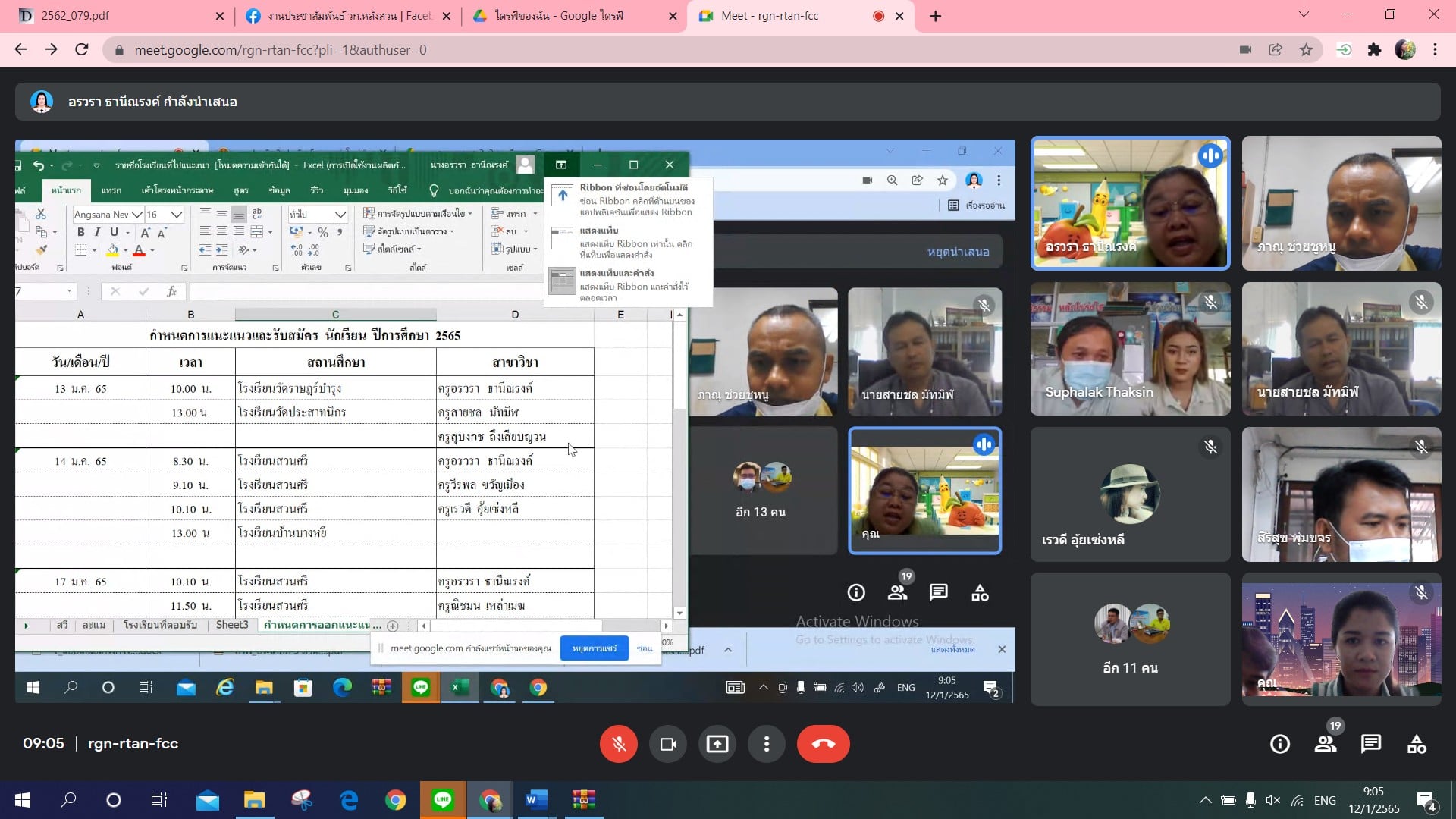Click the Present now screen share button
The height and width of the screenshot is (819, 1456).
pos(717,744)
